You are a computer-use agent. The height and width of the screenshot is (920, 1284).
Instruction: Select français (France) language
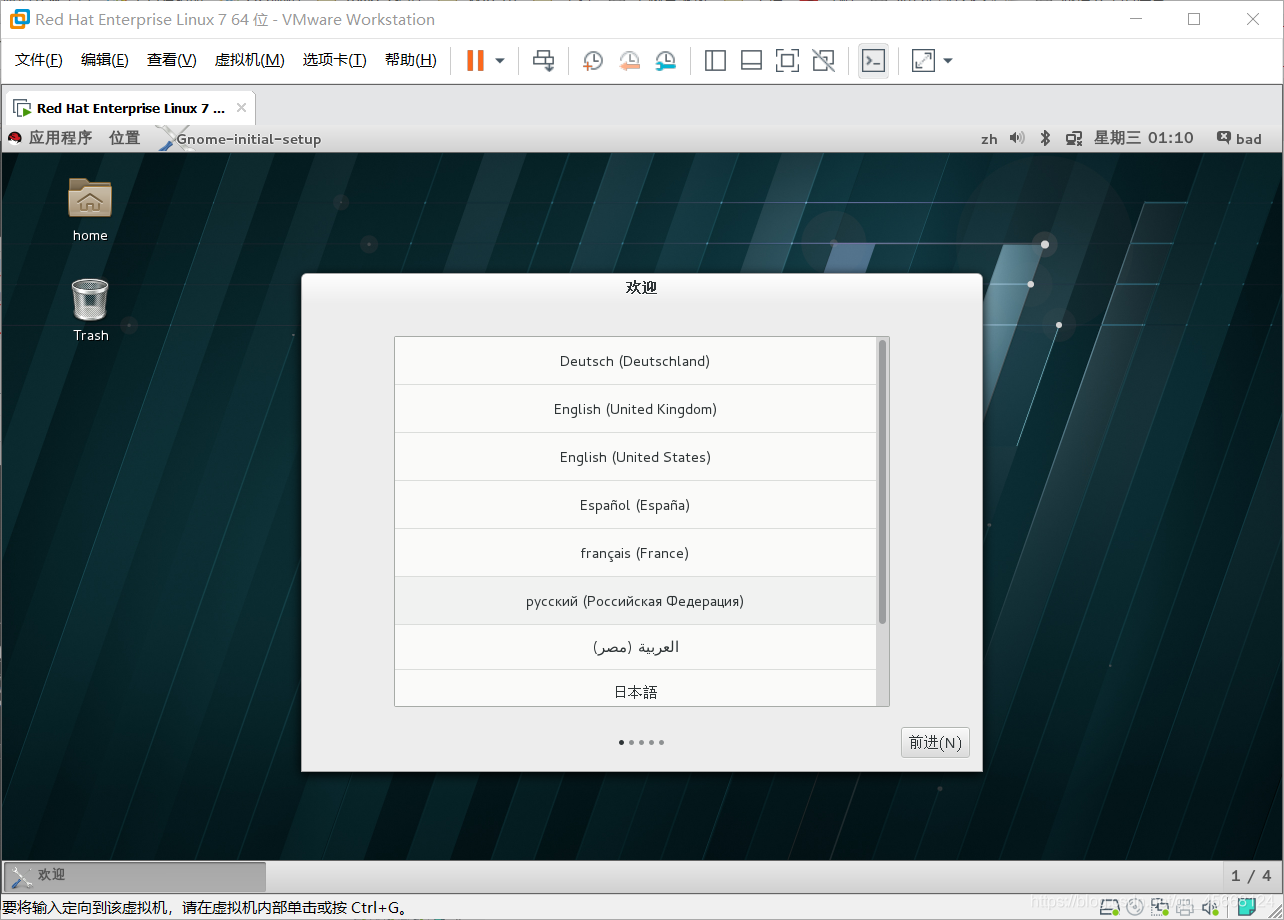(635, 553)
